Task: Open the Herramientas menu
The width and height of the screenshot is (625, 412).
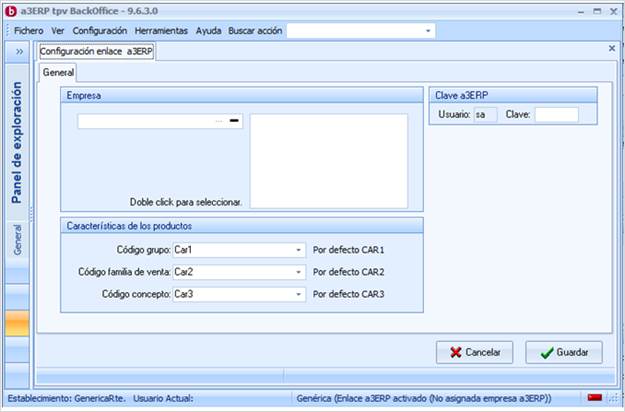Action: point(161,31)
